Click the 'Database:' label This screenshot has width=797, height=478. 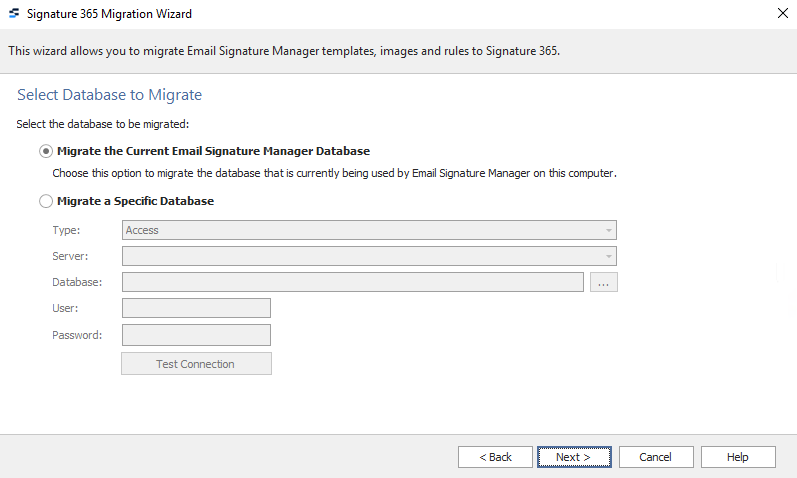77,282
